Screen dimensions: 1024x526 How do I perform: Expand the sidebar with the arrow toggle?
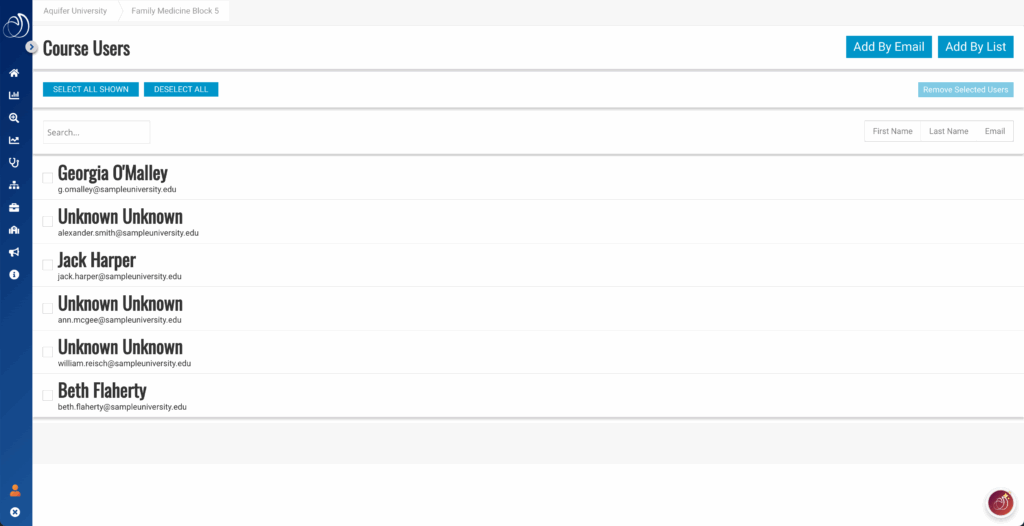31,47
